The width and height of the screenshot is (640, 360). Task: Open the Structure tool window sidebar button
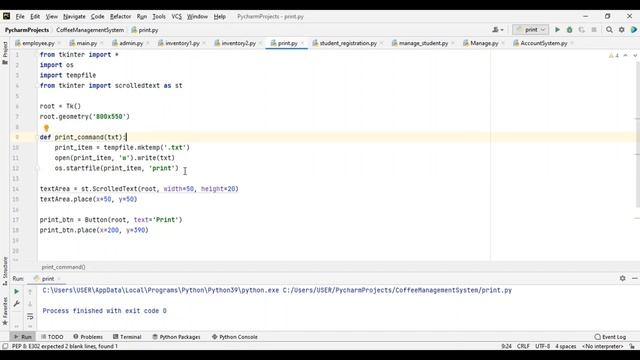[x=5, y=271]
